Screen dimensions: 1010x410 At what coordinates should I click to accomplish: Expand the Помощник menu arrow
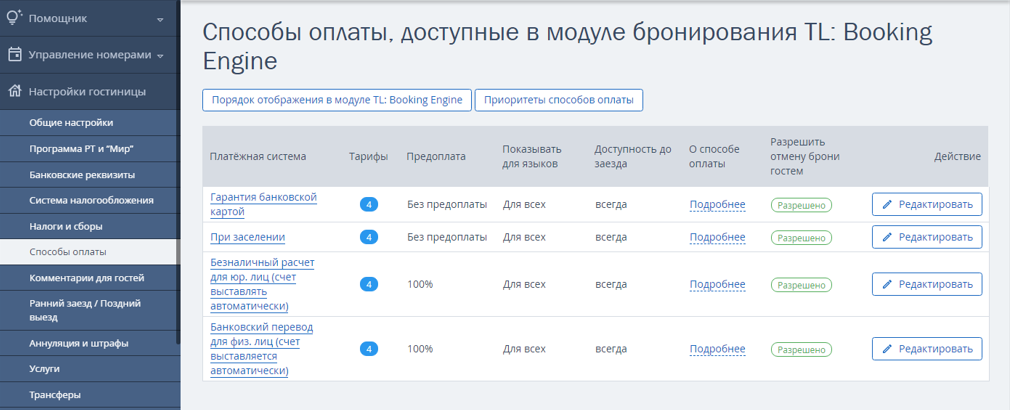160,19
